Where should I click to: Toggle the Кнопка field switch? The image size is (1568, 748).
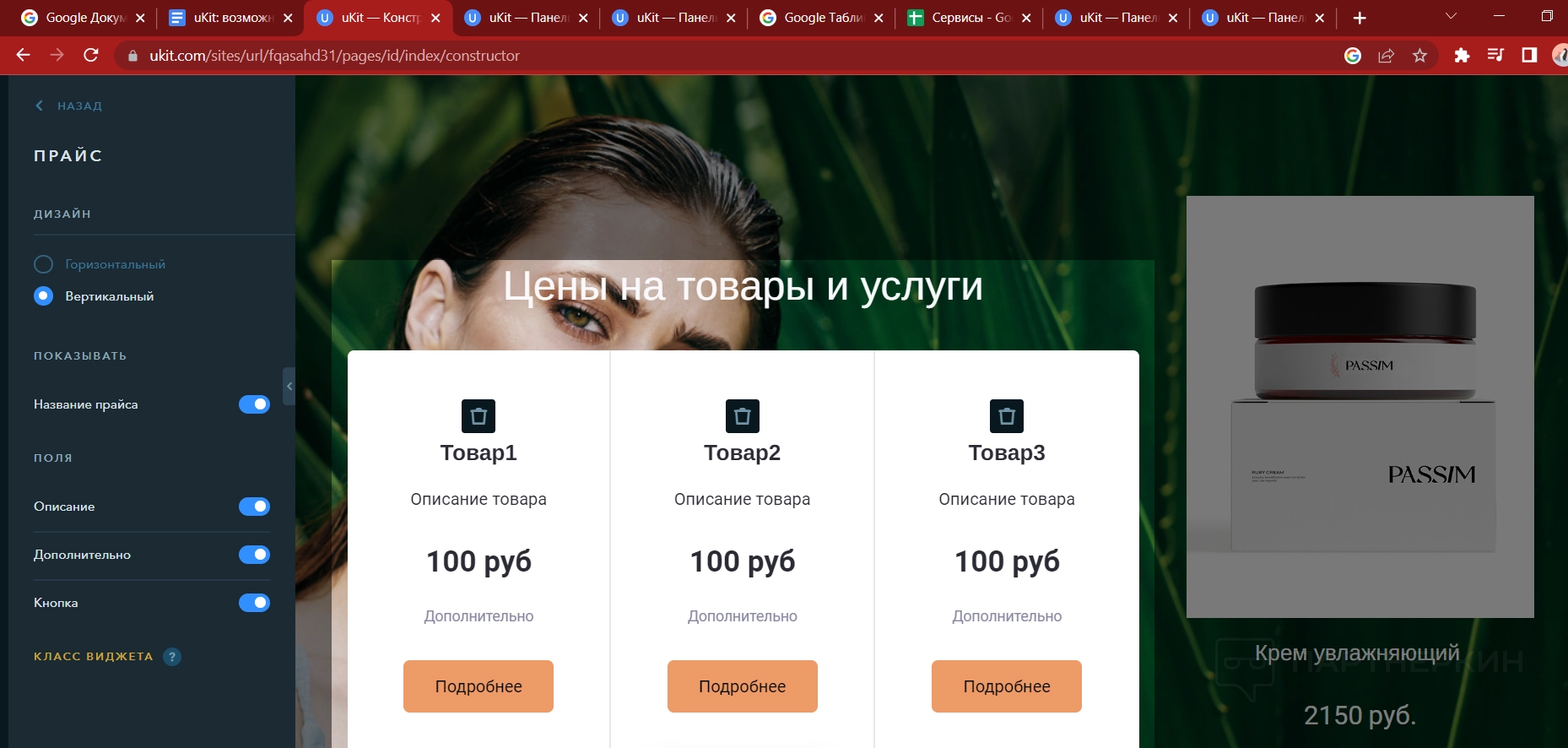[254, 603]
